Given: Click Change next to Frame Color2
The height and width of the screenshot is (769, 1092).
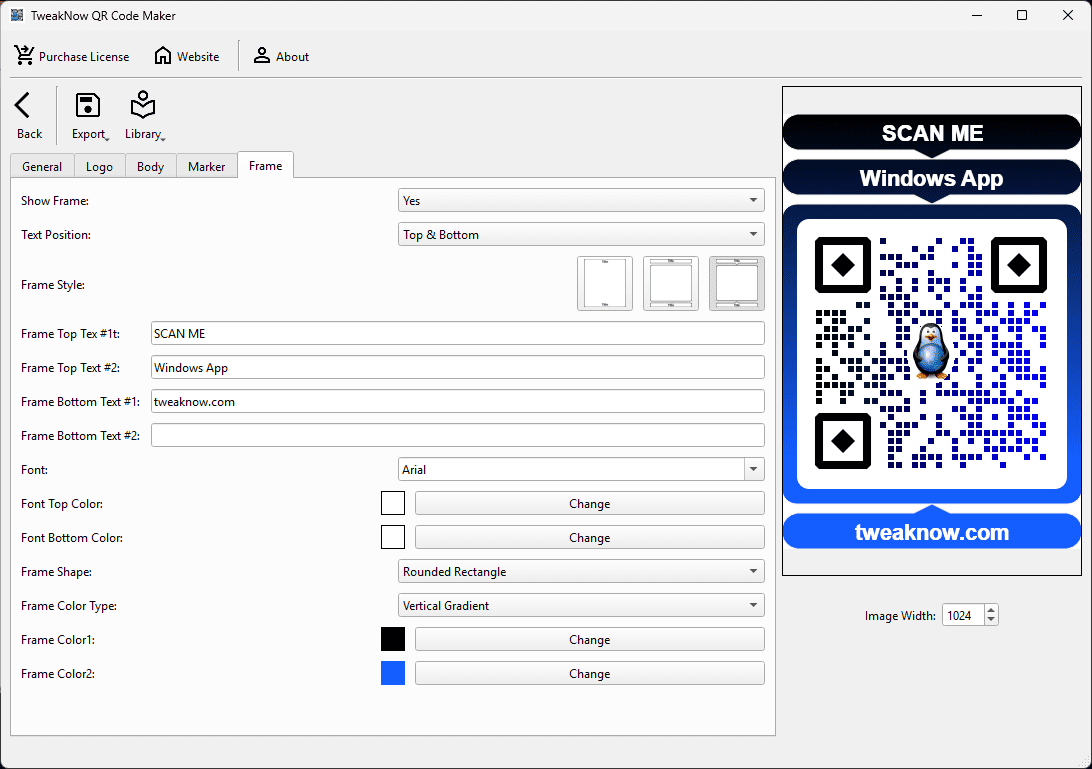Looking at the screenshot, I should (589, 673).
